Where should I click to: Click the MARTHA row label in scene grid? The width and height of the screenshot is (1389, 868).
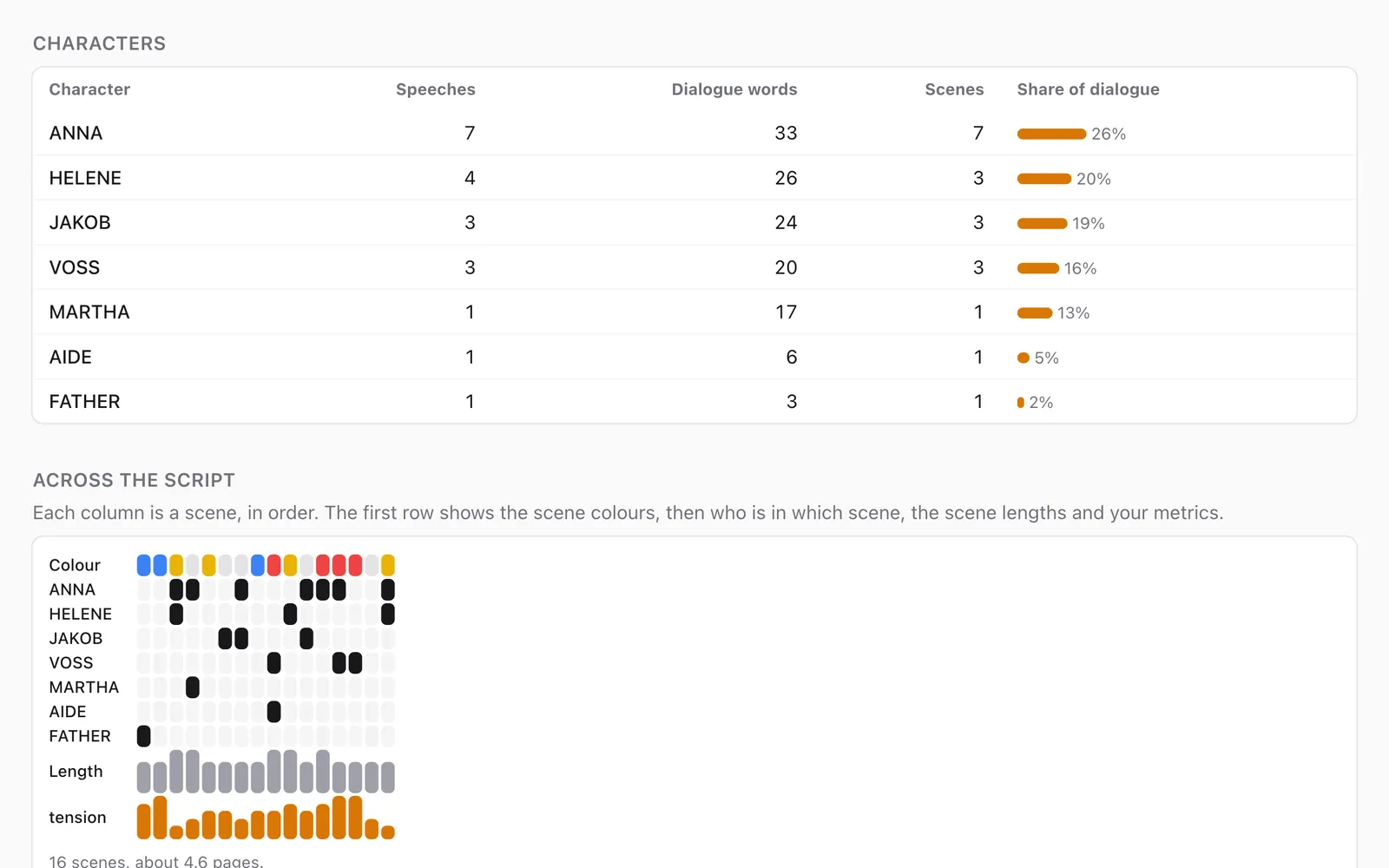(x=84, y=687)
